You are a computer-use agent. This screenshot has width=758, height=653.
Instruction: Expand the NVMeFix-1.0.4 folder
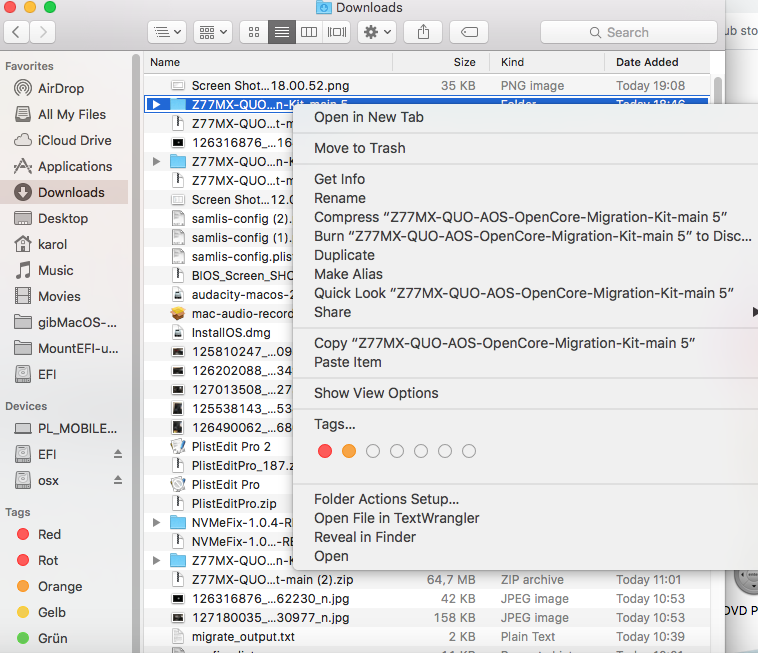[x=156, y=522]
